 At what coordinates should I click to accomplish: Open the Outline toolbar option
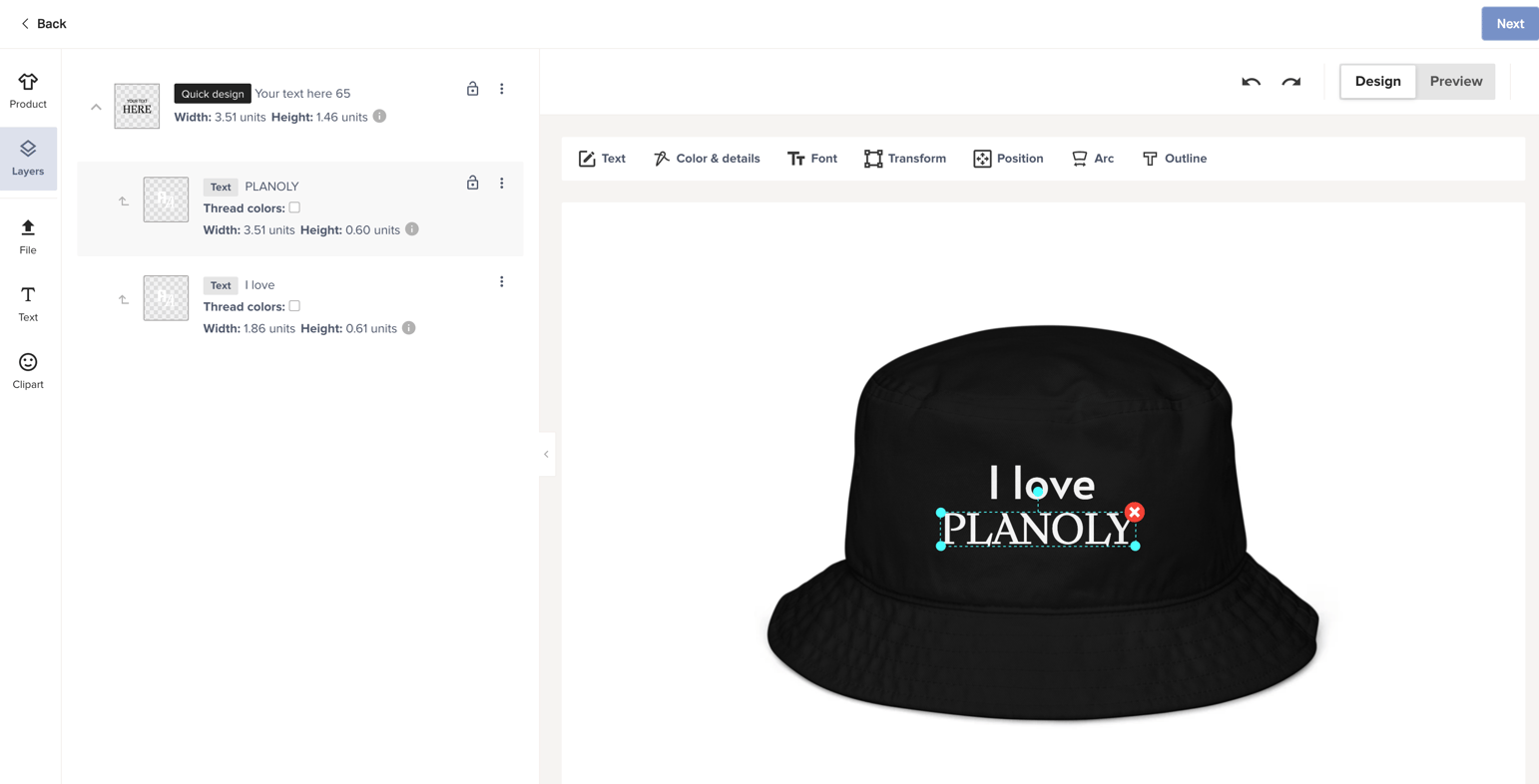click(x=1174, y=159)
